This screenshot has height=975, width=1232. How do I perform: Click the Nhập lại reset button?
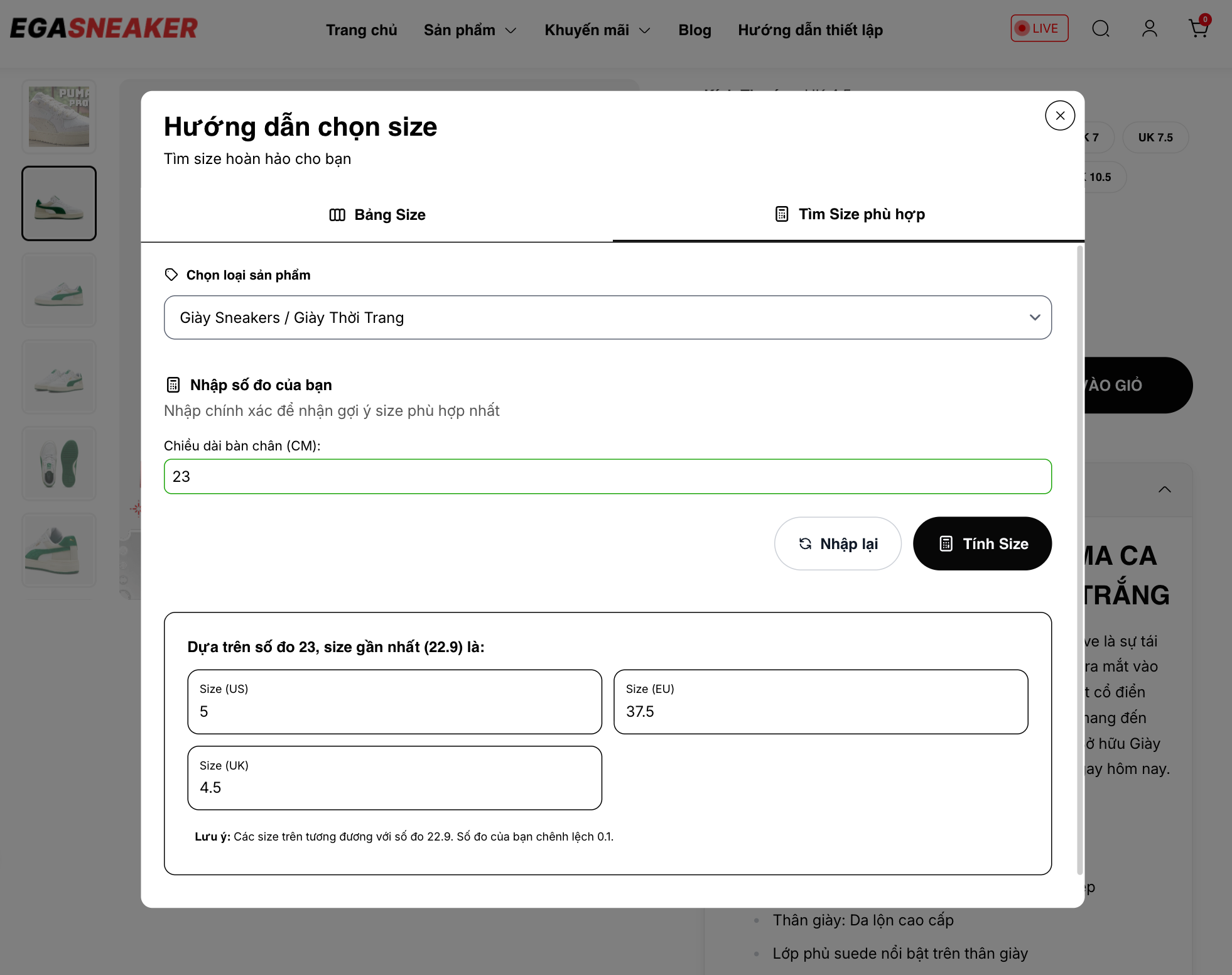[x=838, y=543]
